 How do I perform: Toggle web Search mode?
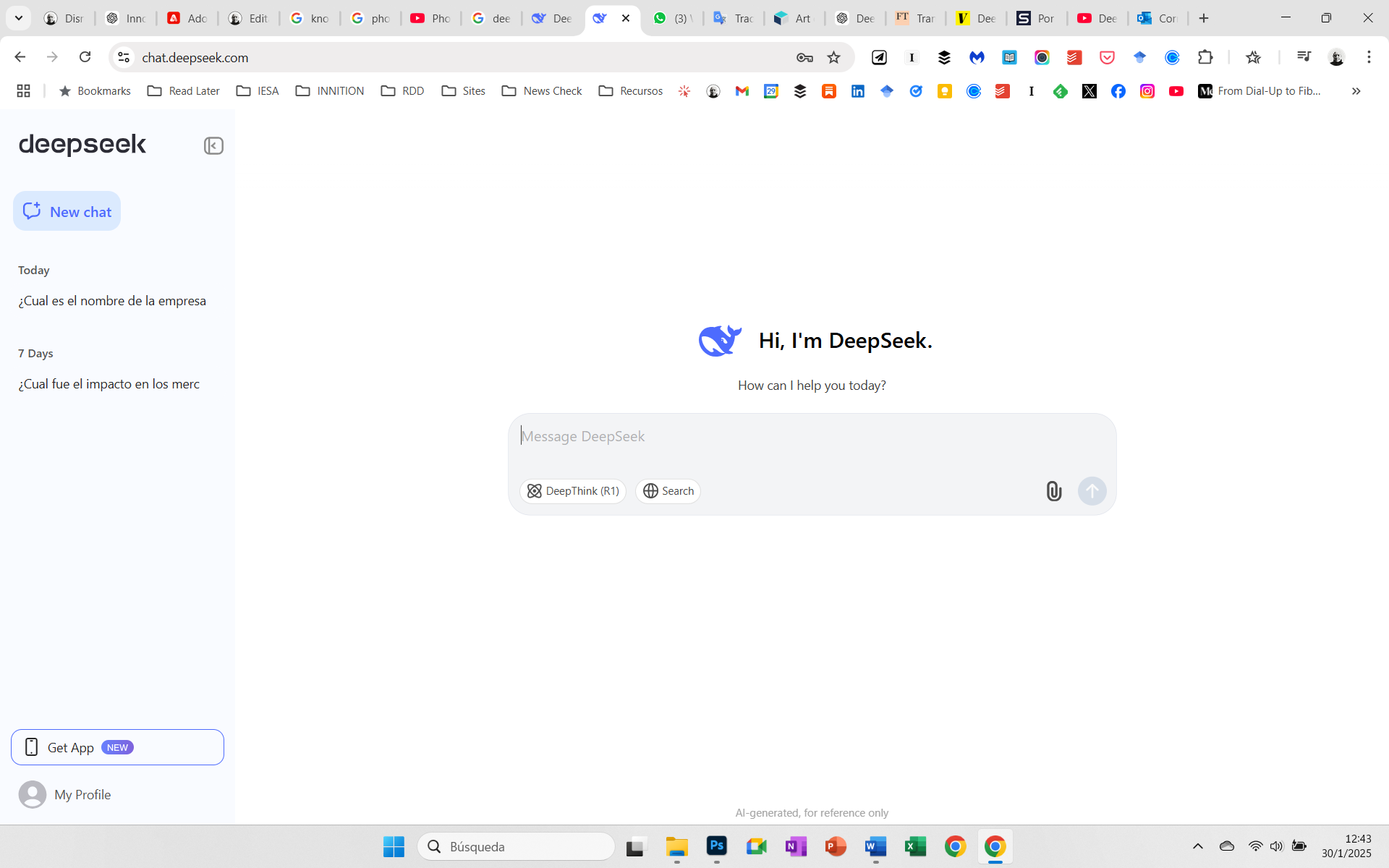(668, 491)
